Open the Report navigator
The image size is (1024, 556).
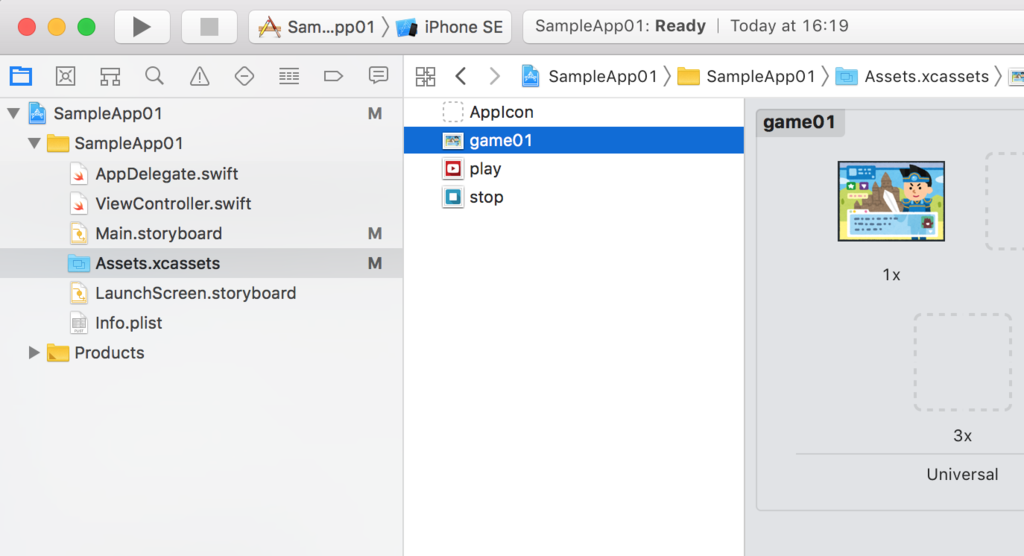pos(378,76)
